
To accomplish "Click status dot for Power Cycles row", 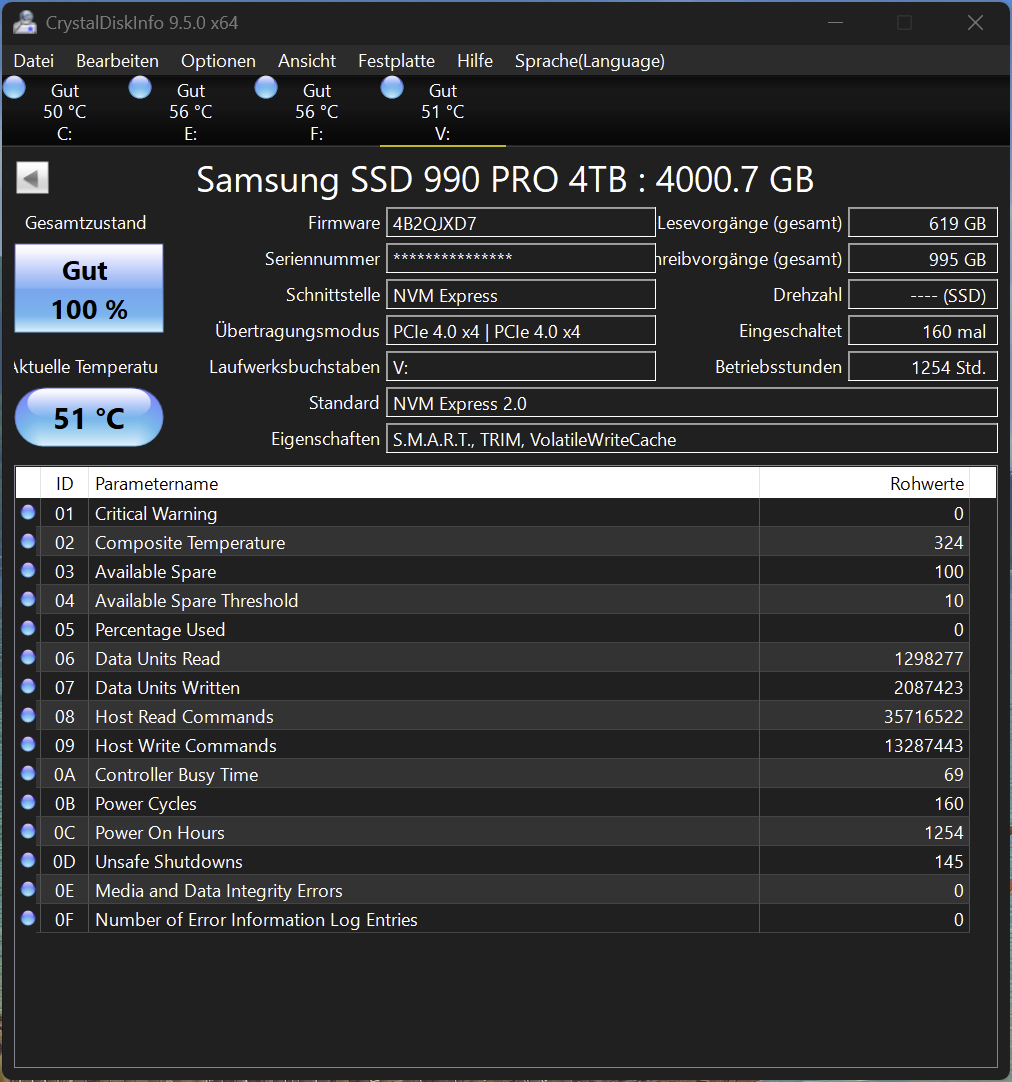I will tap(28, 802).
